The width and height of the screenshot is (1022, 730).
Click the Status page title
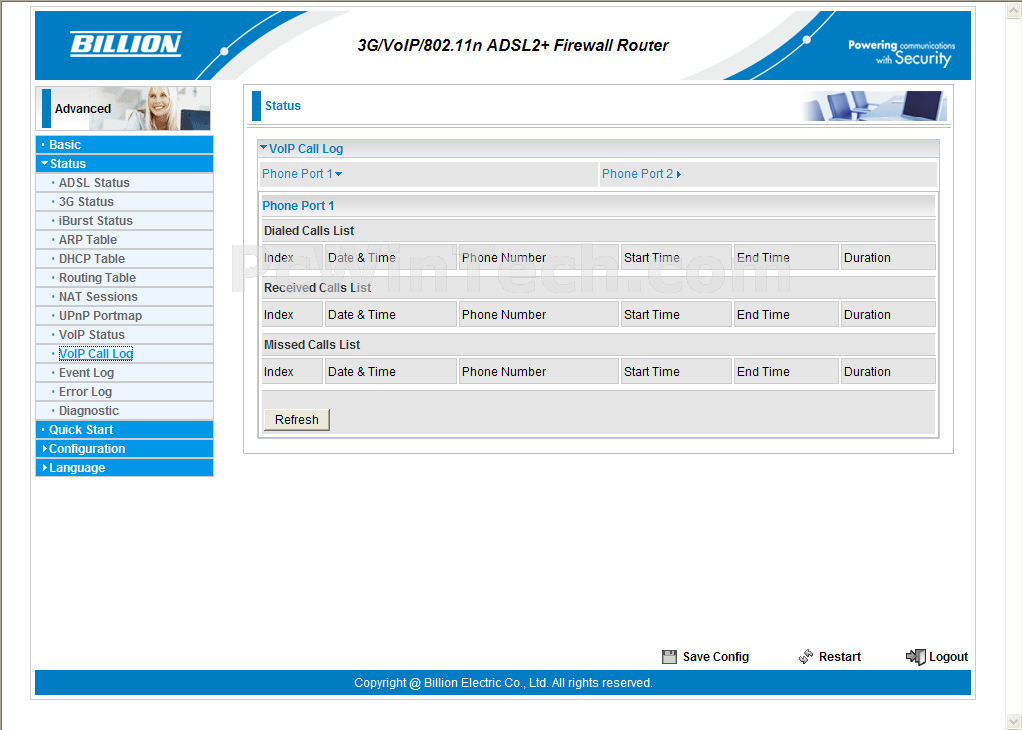[283, 106]
